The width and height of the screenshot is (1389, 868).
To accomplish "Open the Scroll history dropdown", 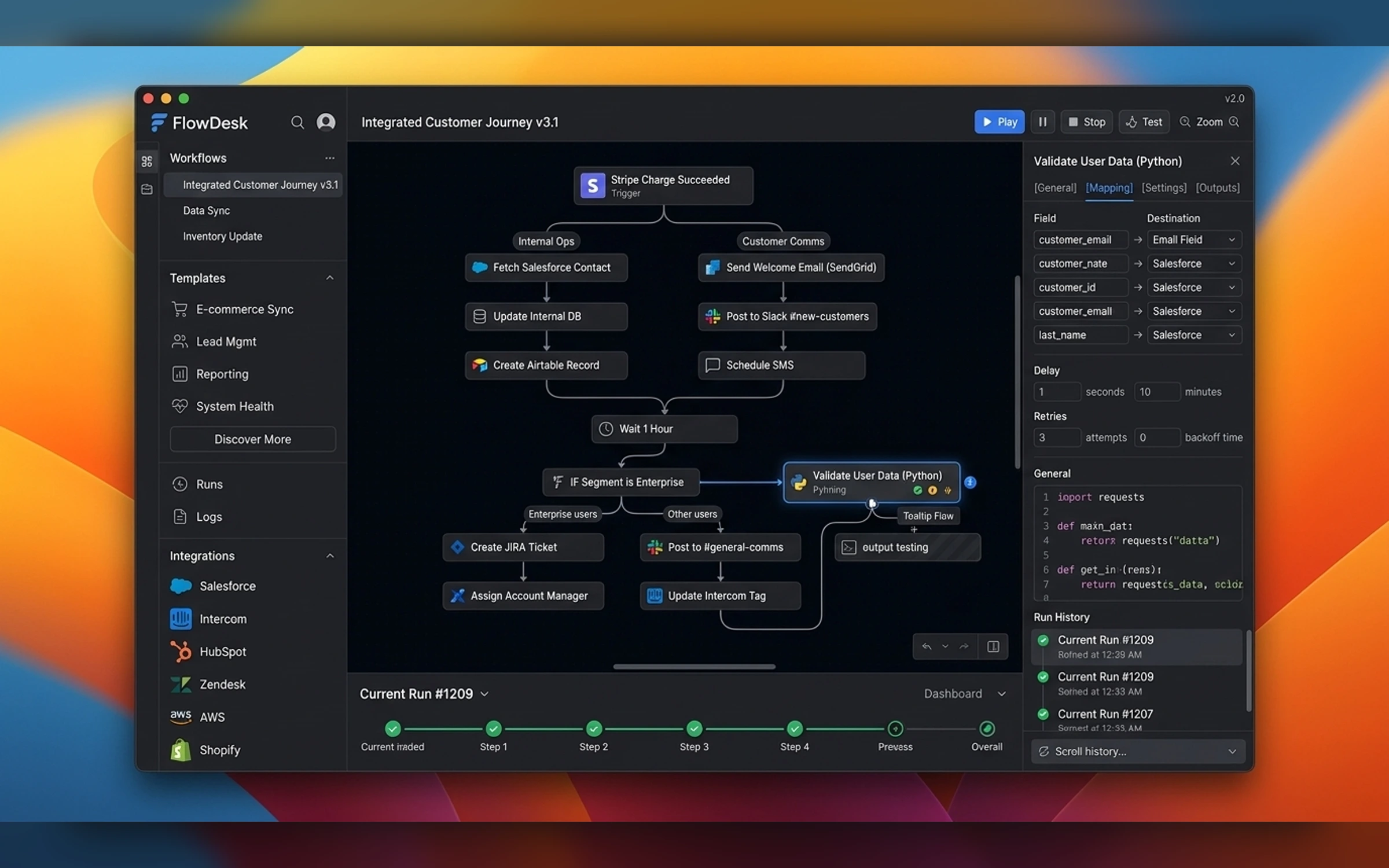I will (x=1138, y=751).
